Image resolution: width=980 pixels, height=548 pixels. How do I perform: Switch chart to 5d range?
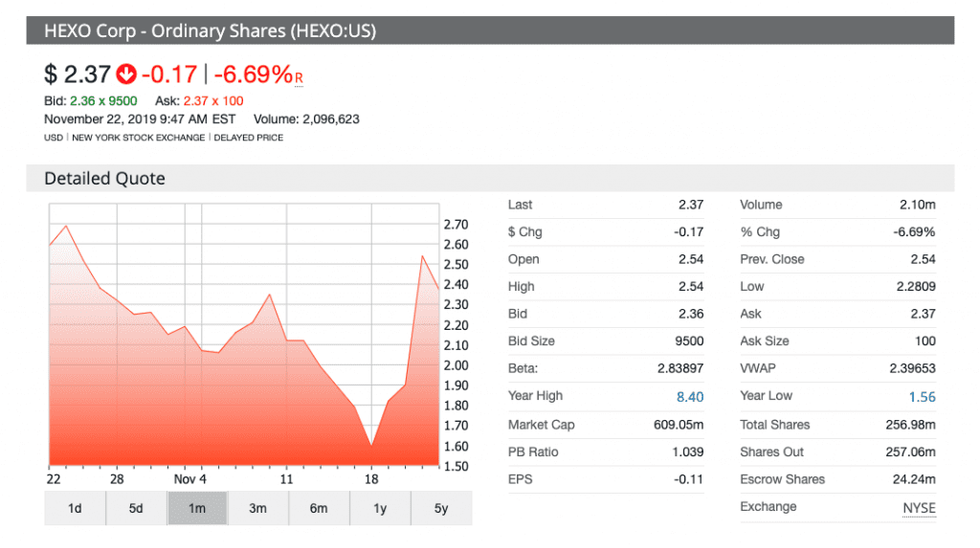click(136, 508)
